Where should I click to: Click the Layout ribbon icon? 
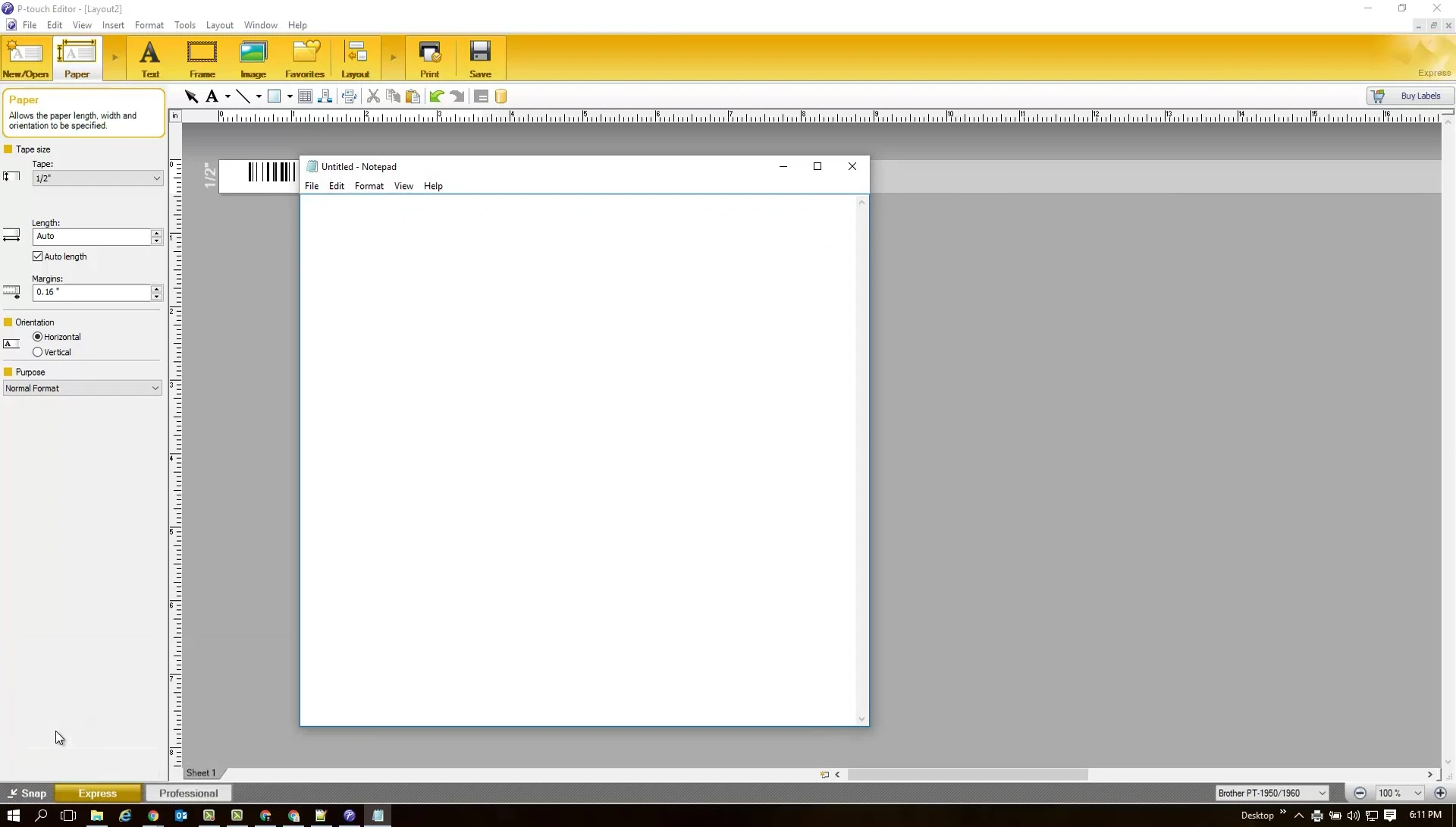click(x=355, y=58)
